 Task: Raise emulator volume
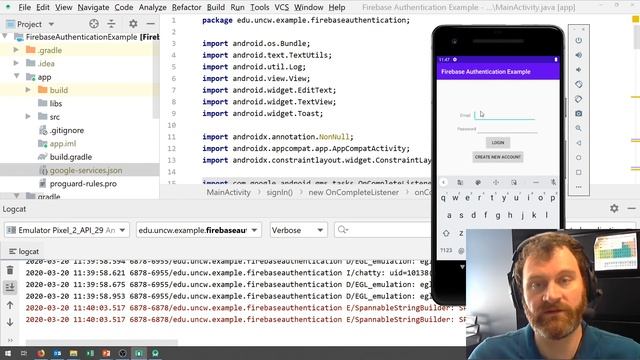click(x=578, y=55)
